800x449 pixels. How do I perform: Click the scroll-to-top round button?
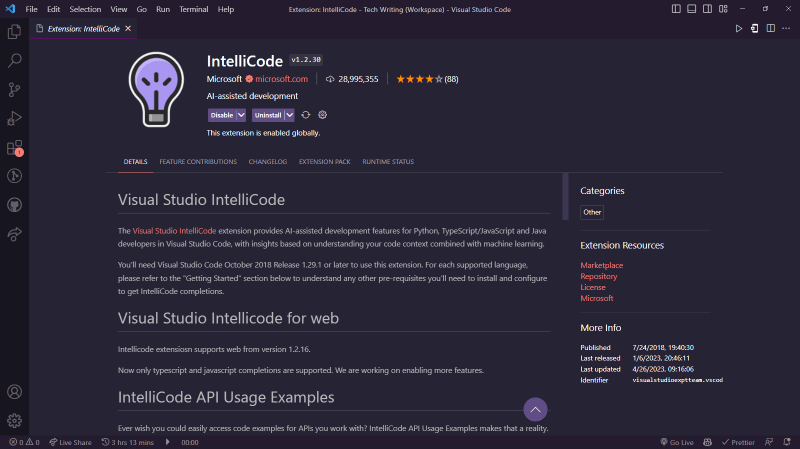(535, 409)
